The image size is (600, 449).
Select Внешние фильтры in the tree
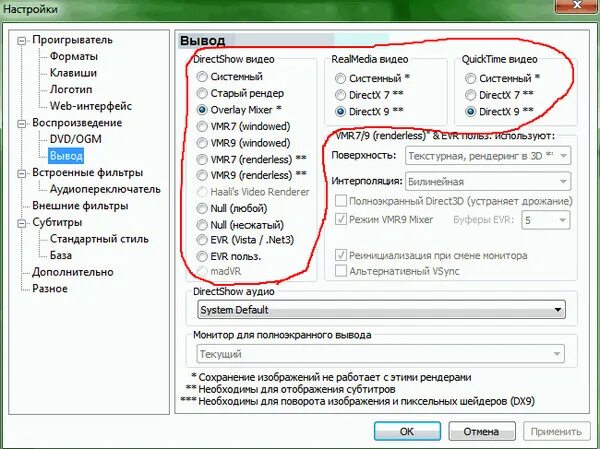80,206
